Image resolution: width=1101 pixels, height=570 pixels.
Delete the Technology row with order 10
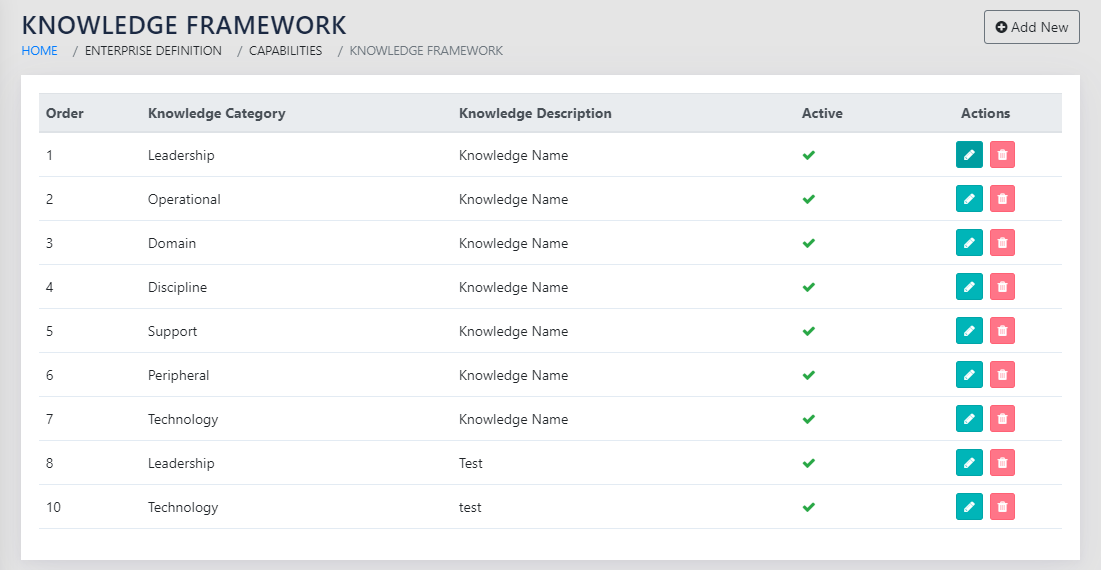point(1002,507)
